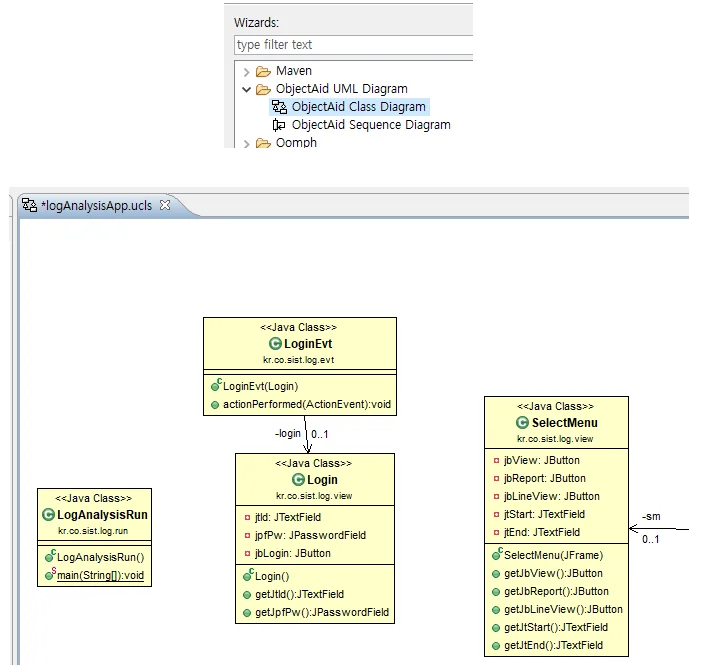The width and height of the screenshot is (716, 665).
Task: Select the ObjectAid Class Diagram icon
Action: (x=279, y=107)
